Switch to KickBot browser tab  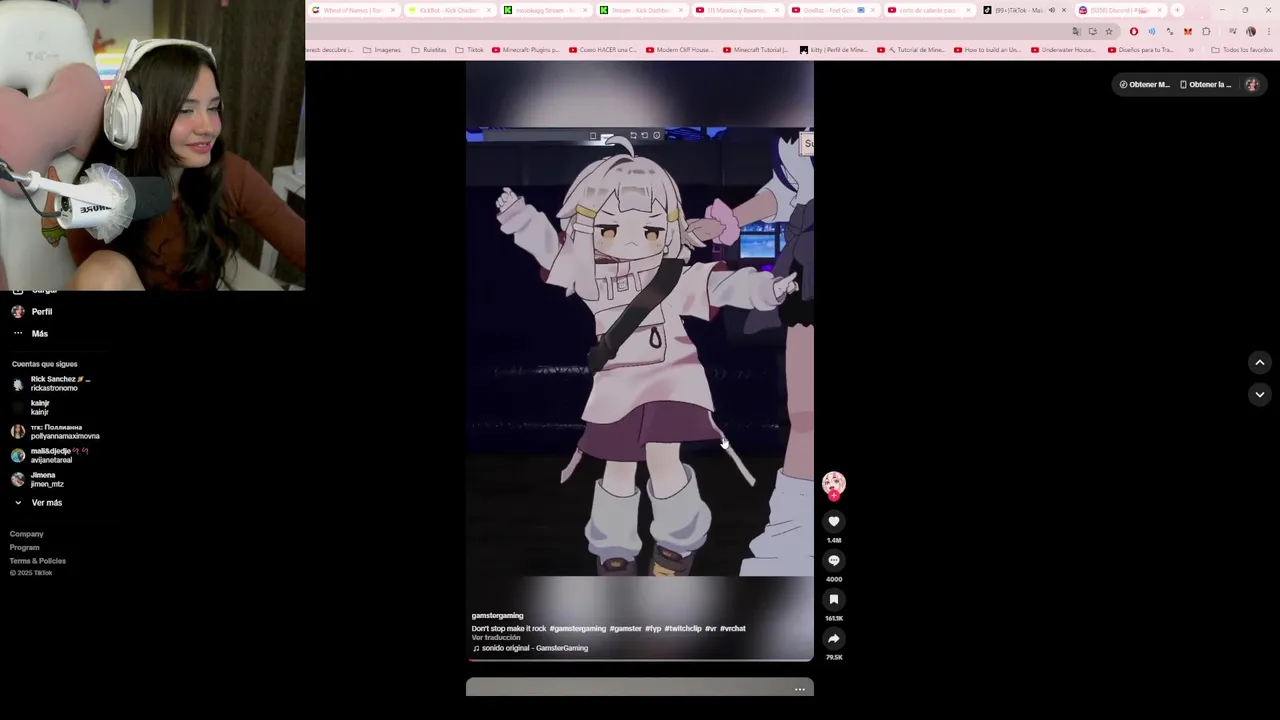coord(448,10)
